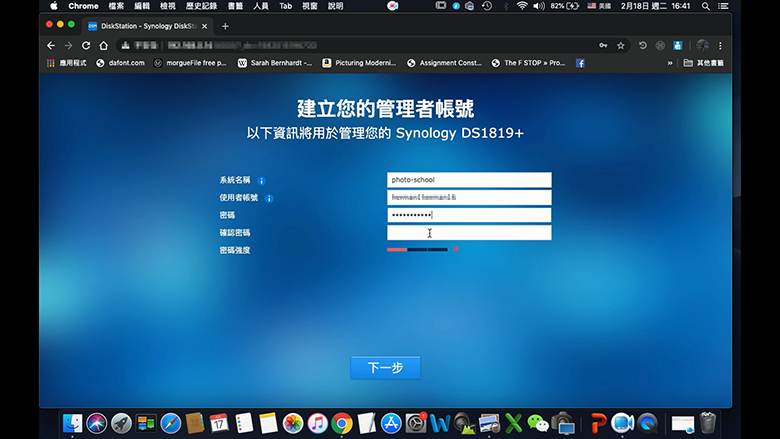The width and height of the screenshot is (780, 439).
Task: Open the Chrome three-dot menu
Action: (x=720, y=46)
